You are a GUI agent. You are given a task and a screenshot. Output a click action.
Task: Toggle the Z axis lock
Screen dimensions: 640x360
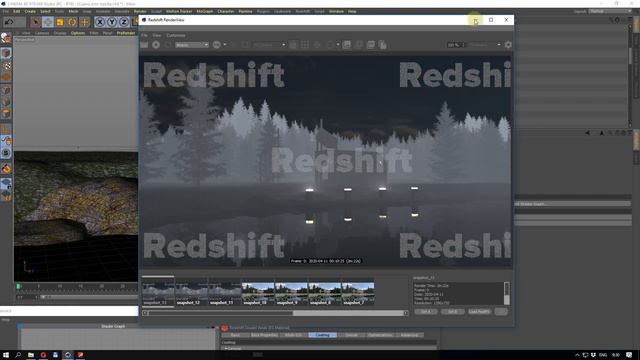pyautogui.click(x=124, y=22)
